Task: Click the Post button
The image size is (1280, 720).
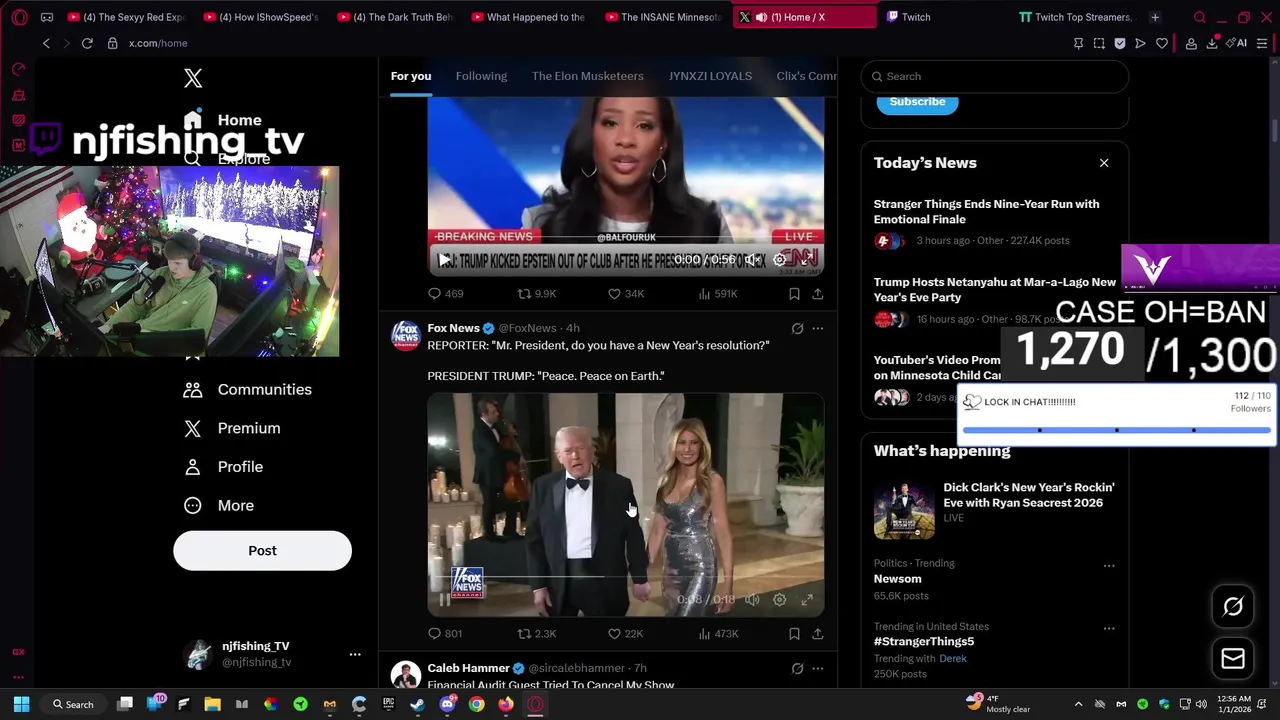Action: [x=262, y=551]
